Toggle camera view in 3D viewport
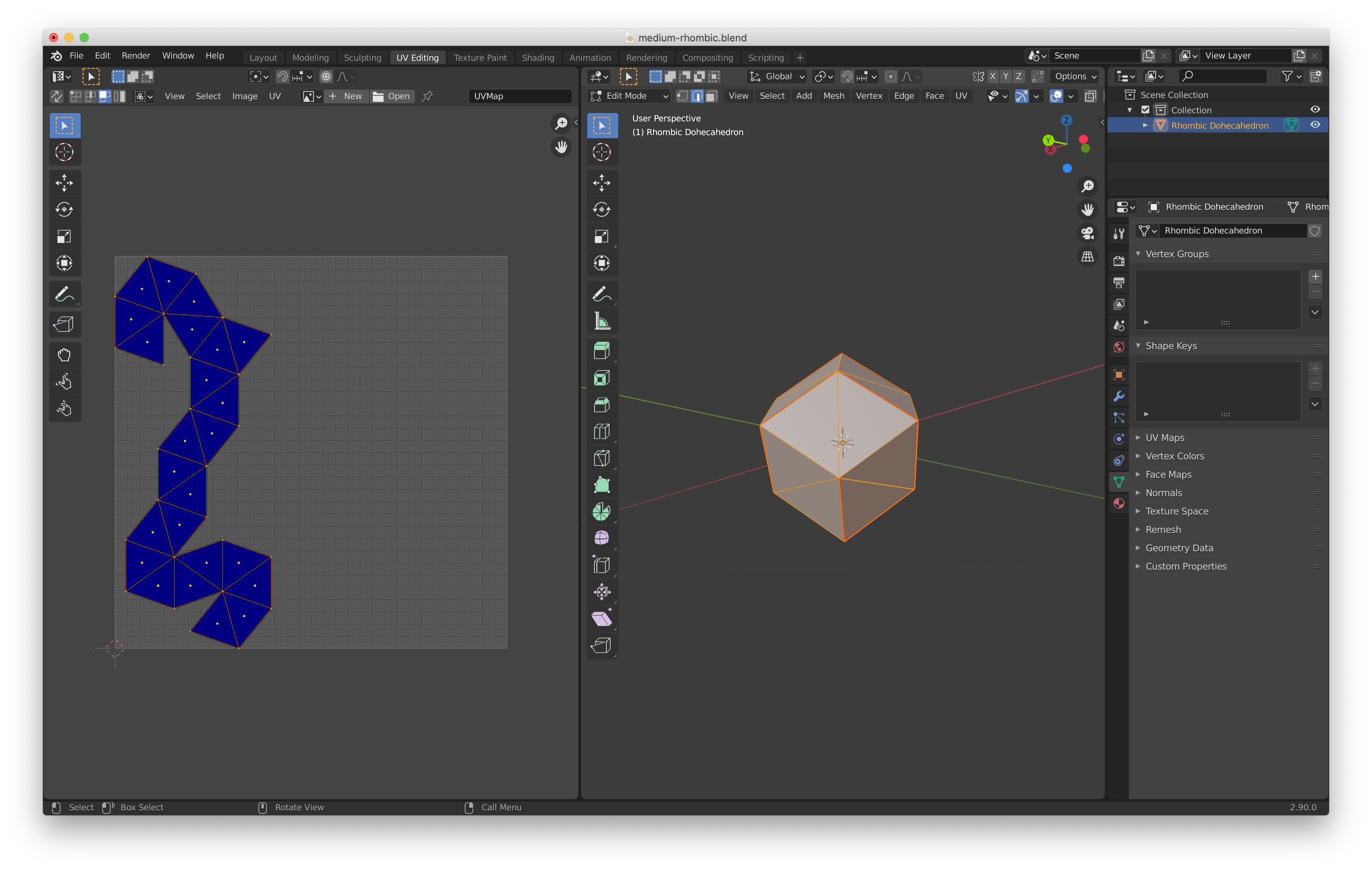 point(1087,233)
